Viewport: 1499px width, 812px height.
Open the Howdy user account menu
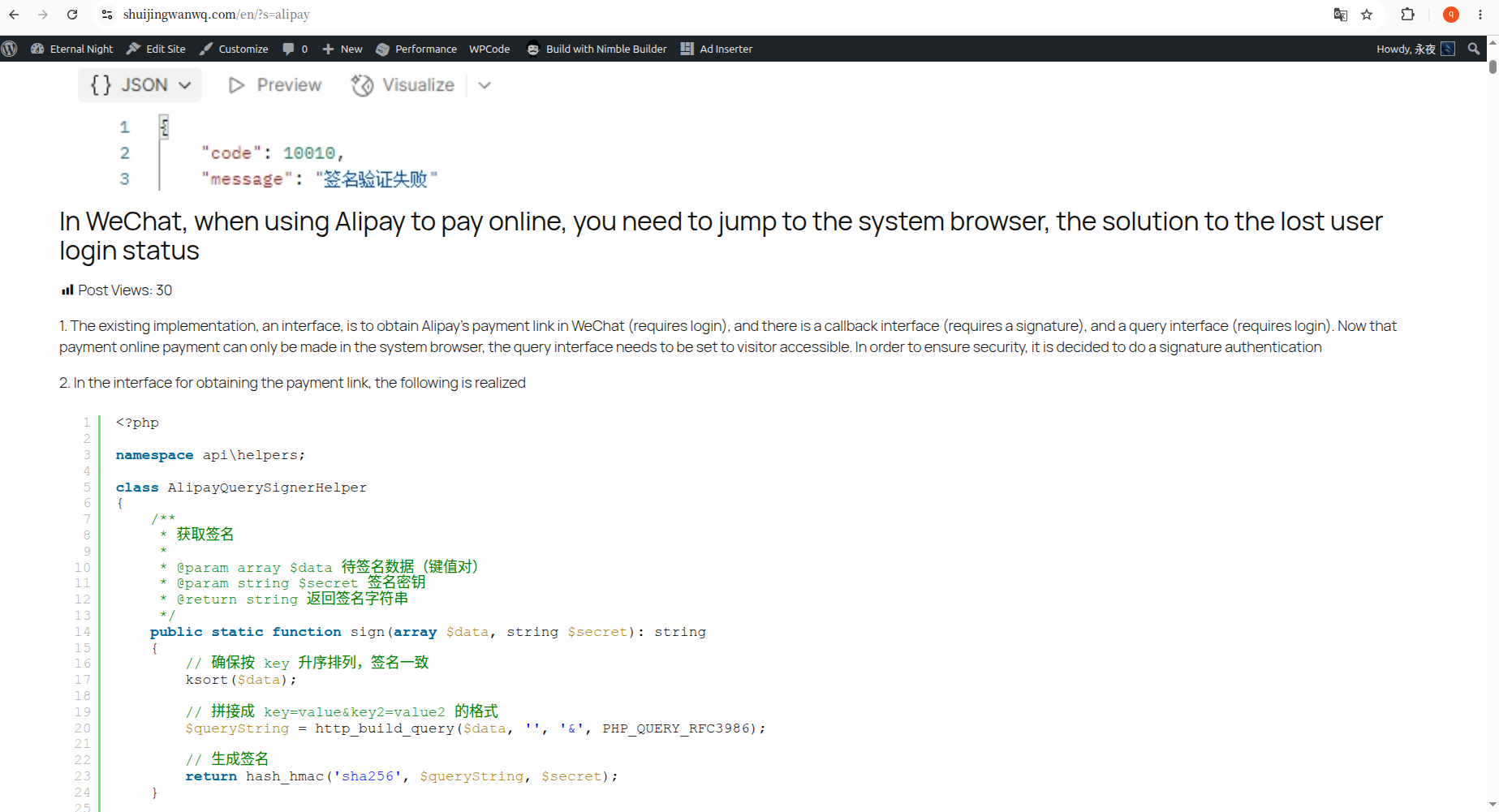click(1415, 49)
